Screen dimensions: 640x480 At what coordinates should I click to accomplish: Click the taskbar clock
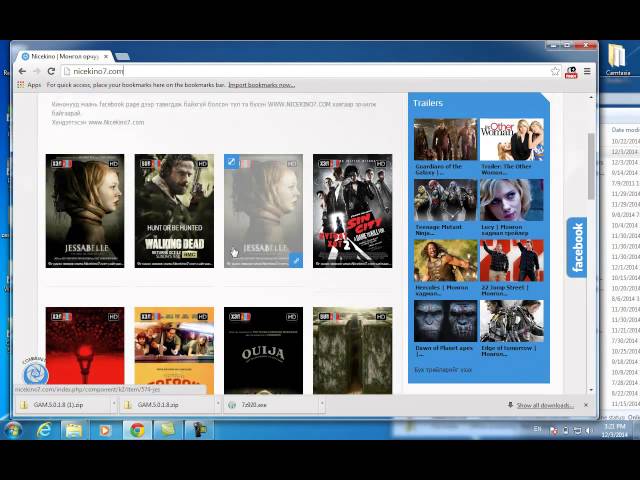point(615,431)
